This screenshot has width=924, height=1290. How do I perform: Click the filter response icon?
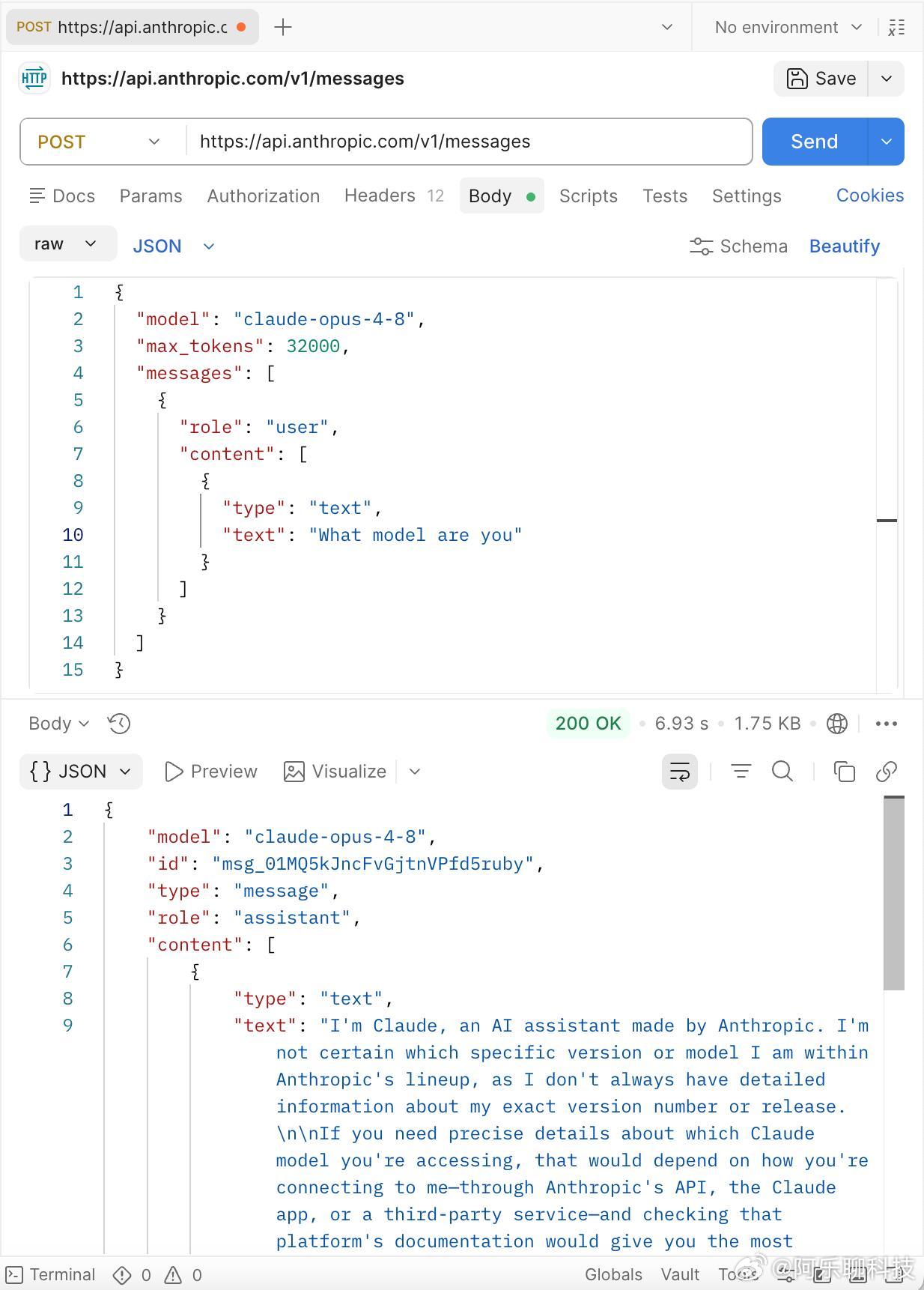(x=741, y=772)
